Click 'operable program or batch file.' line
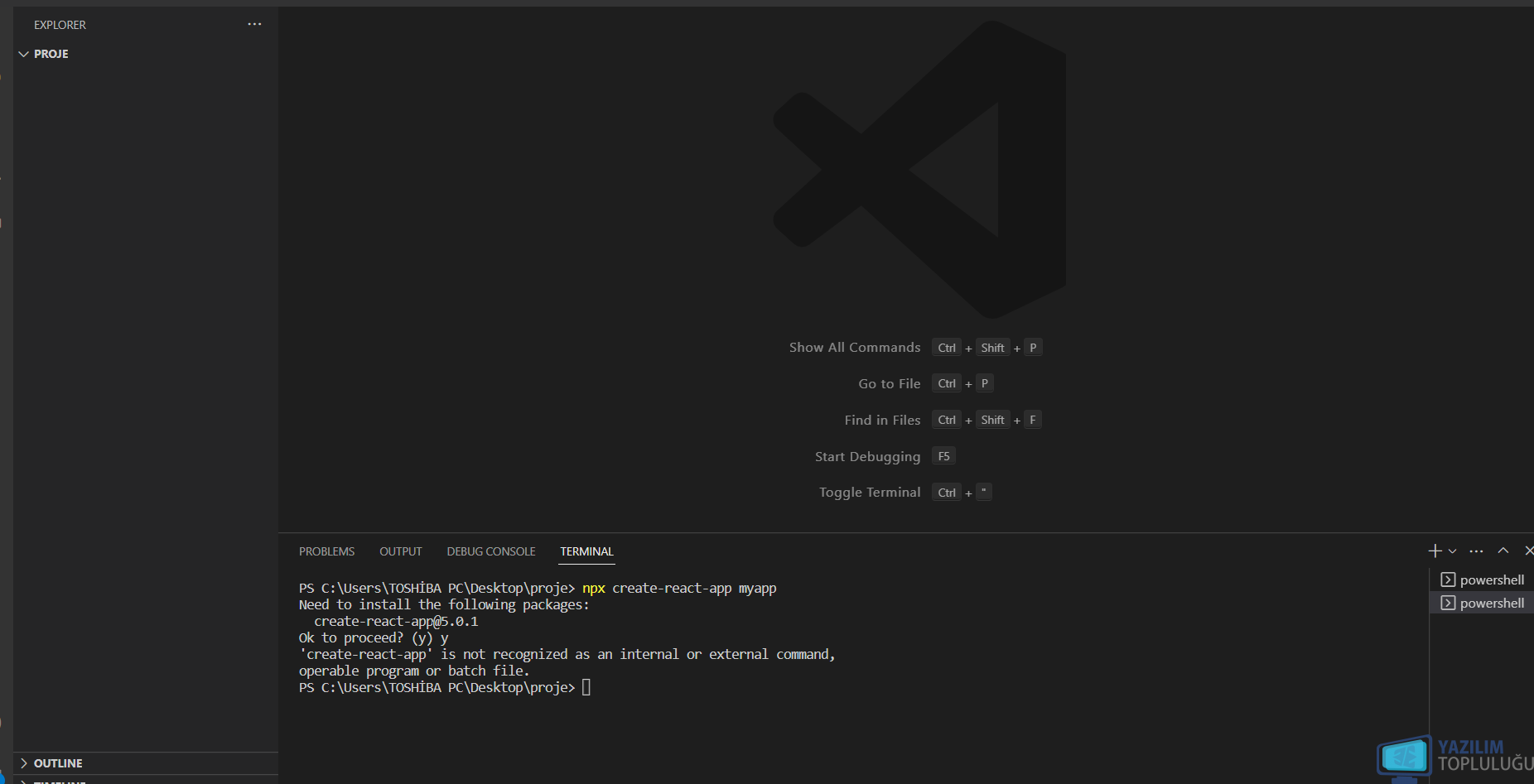The height and width of the screenshot is (784, 1534). (x=414, y=671)
